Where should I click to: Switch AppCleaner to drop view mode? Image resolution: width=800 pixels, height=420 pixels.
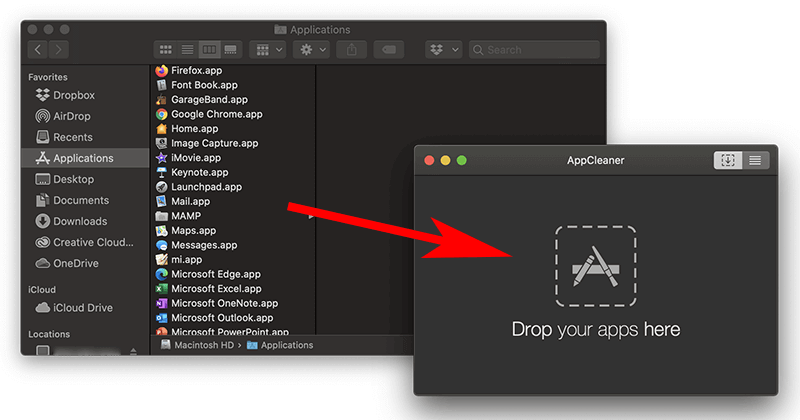[x=728, y=160]
